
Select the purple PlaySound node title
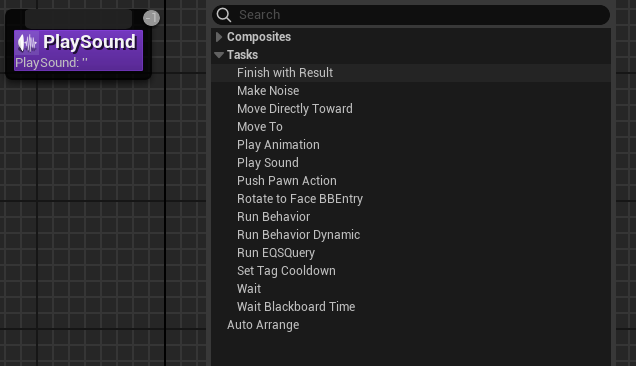tap(89, 42)
